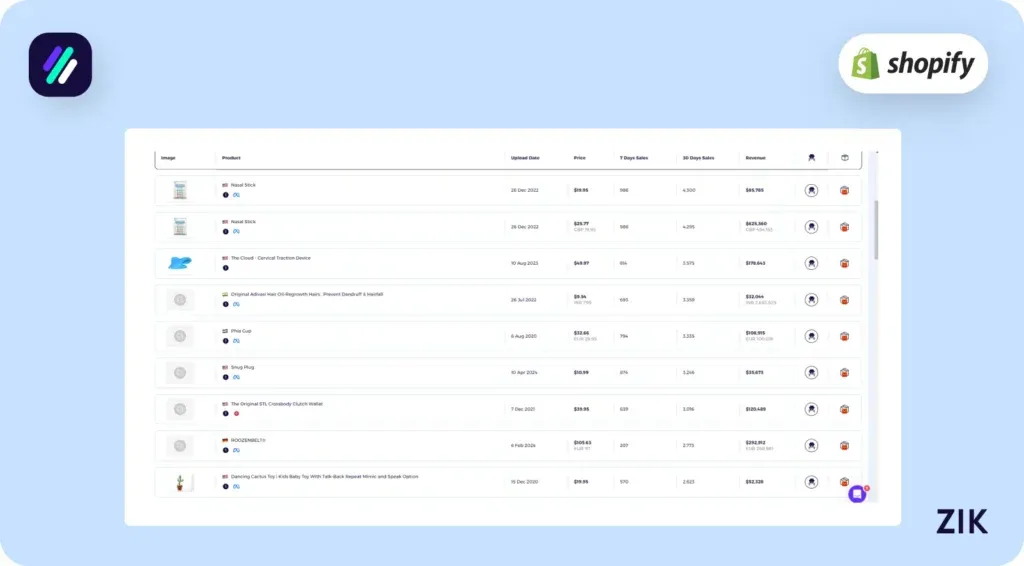Click the Dancing Cactus Toy thumbnail image

pos(180,482)
